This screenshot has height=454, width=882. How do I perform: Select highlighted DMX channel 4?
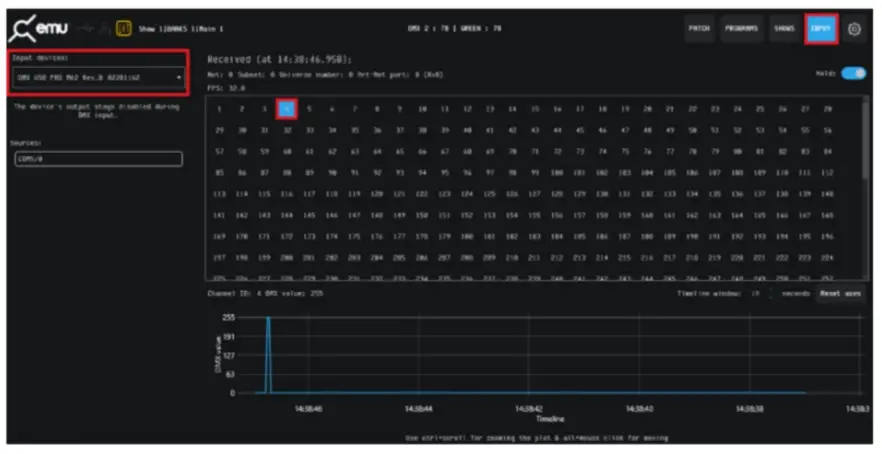(x=286, y=109)
